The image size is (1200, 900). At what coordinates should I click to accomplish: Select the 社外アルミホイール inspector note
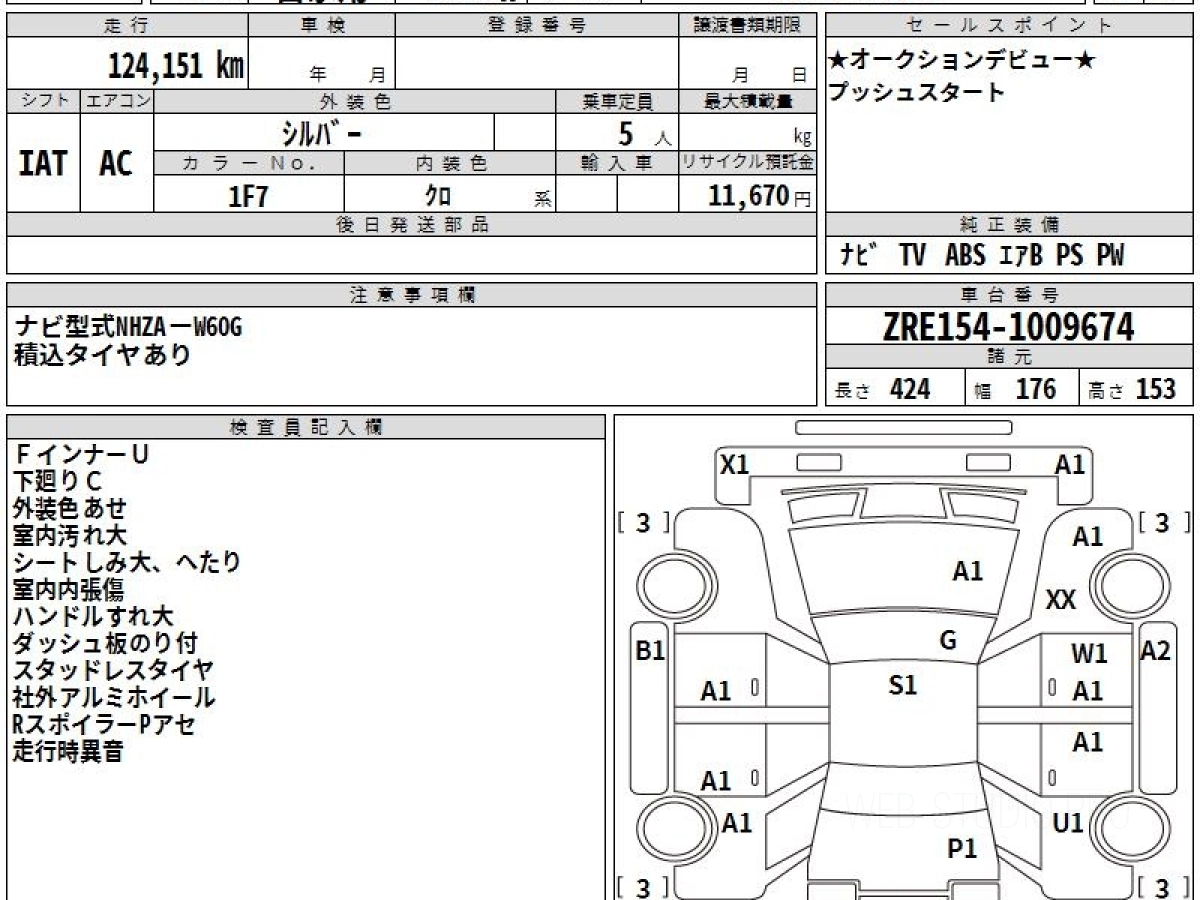(114, 698)
